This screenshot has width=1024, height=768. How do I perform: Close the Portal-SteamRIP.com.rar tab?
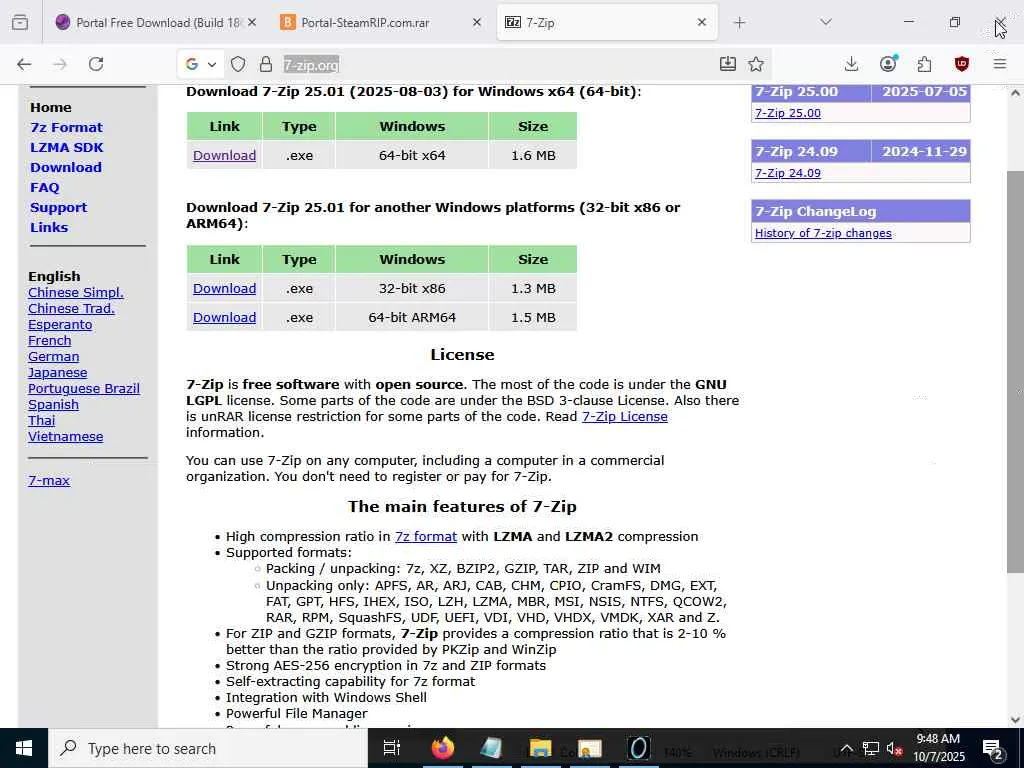[477, 22]
